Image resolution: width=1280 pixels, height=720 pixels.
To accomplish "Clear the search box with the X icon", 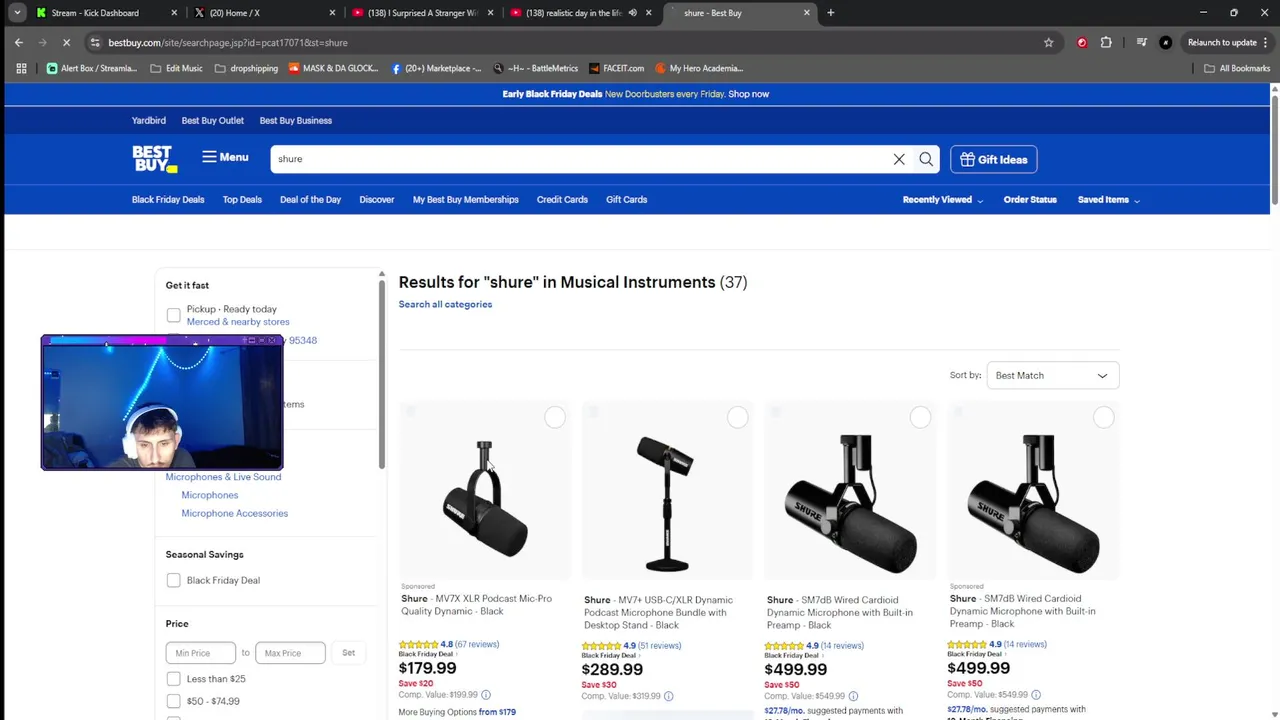I will (899, 159).
